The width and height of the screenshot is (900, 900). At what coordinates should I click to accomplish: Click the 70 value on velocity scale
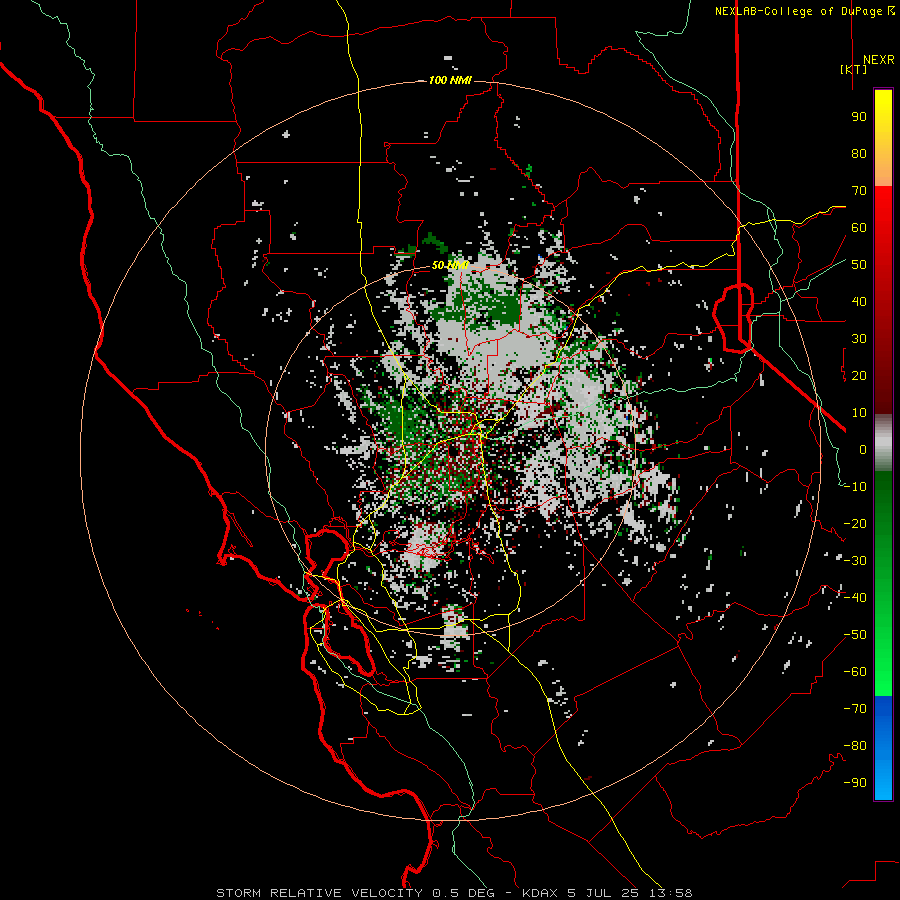coord(859,191)
